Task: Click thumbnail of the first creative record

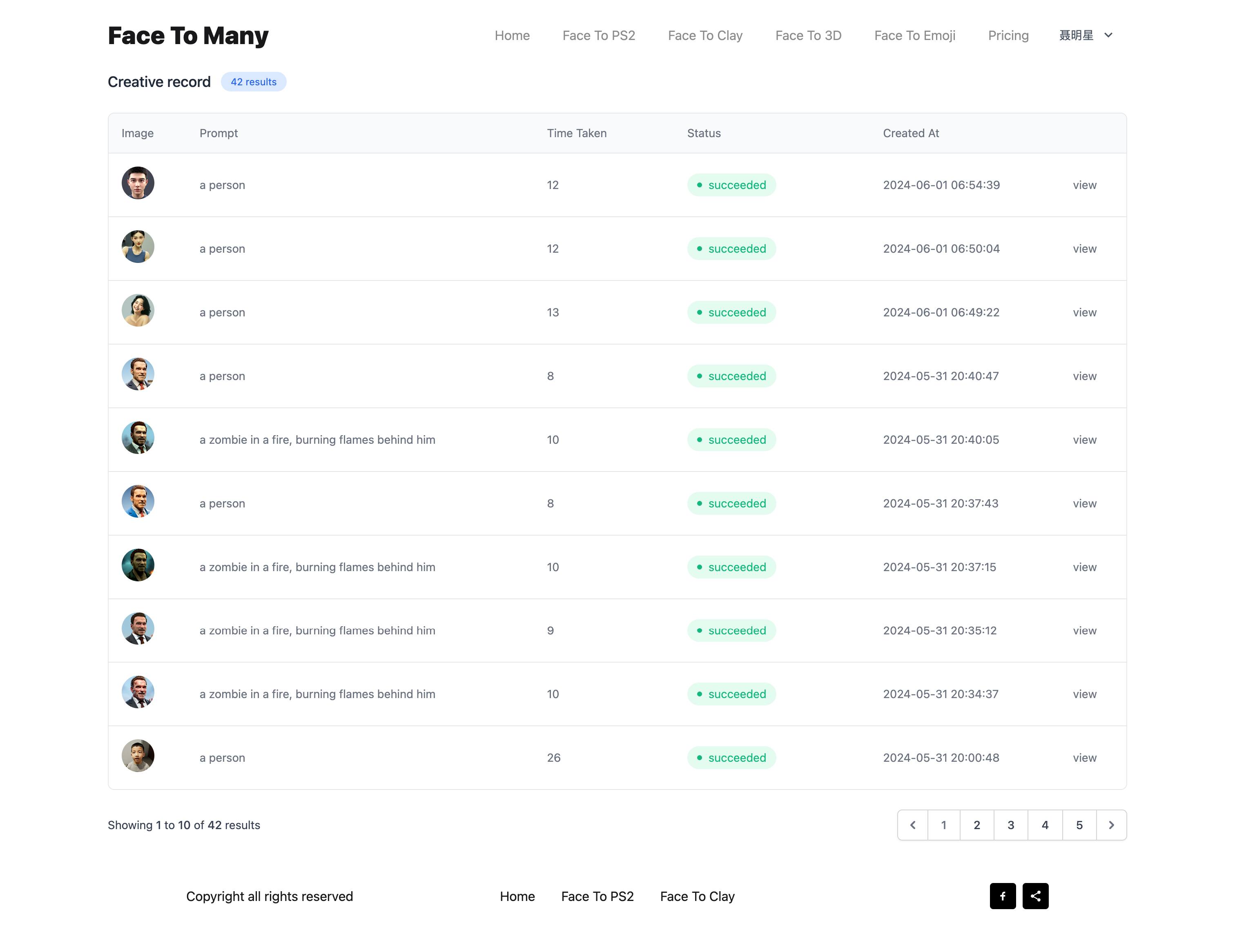Action: [x=138, y=183]
